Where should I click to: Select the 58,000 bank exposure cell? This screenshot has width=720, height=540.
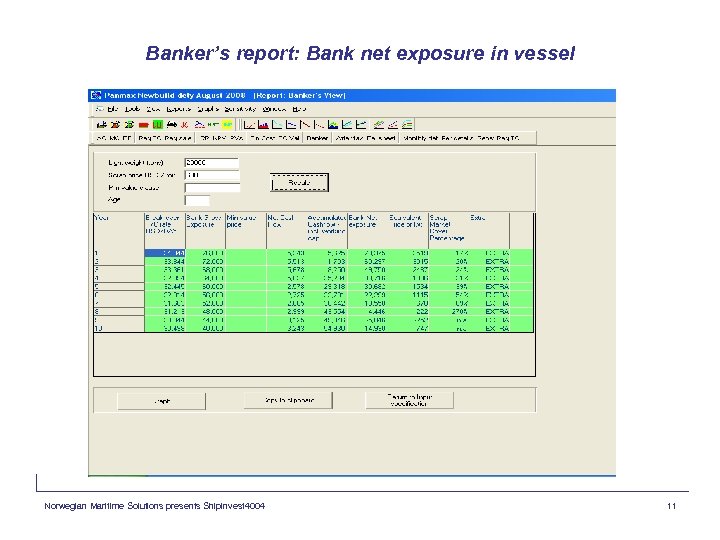205,270
